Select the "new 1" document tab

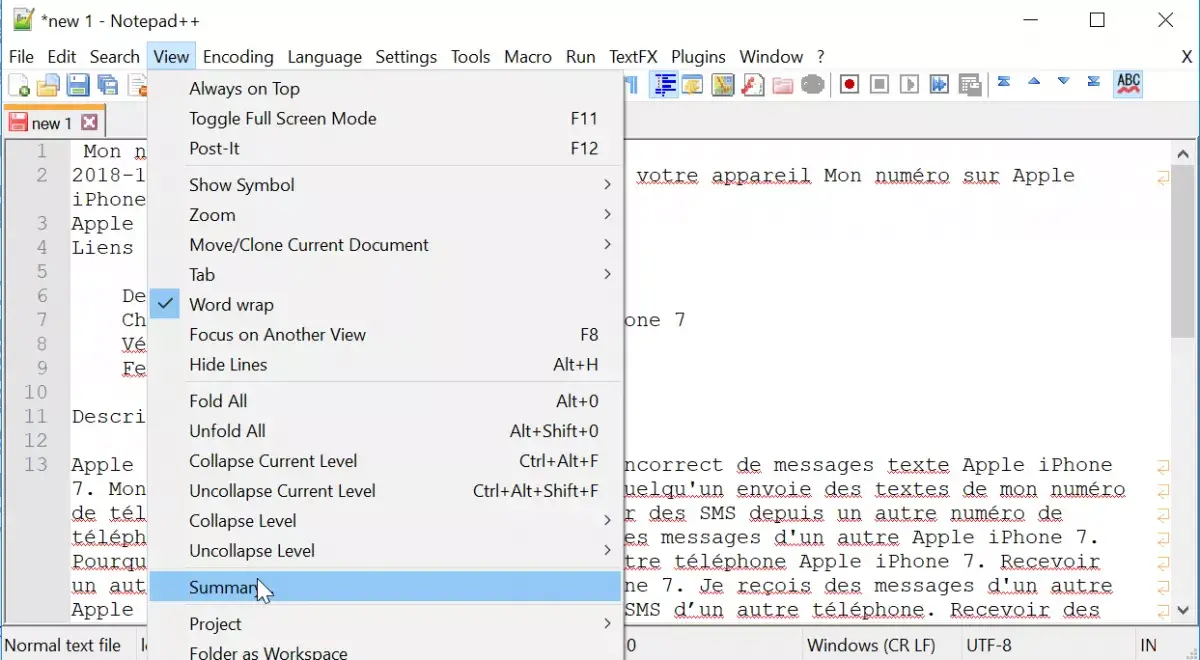click(x=53, y=123)
